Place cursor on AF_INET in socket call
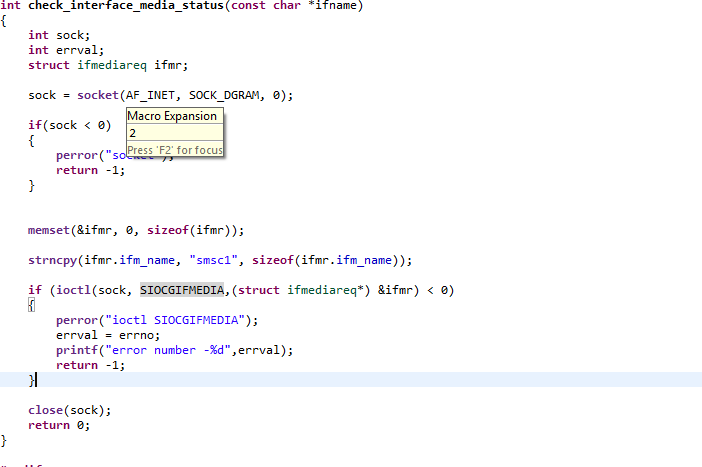The height and width of the screenshot is (467, 702). click(x=149, y=95)
